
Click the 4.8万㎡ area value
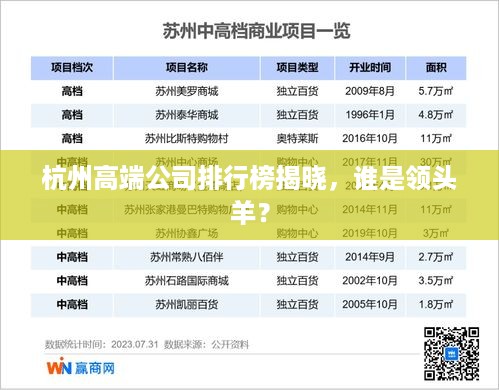(436, 115)
